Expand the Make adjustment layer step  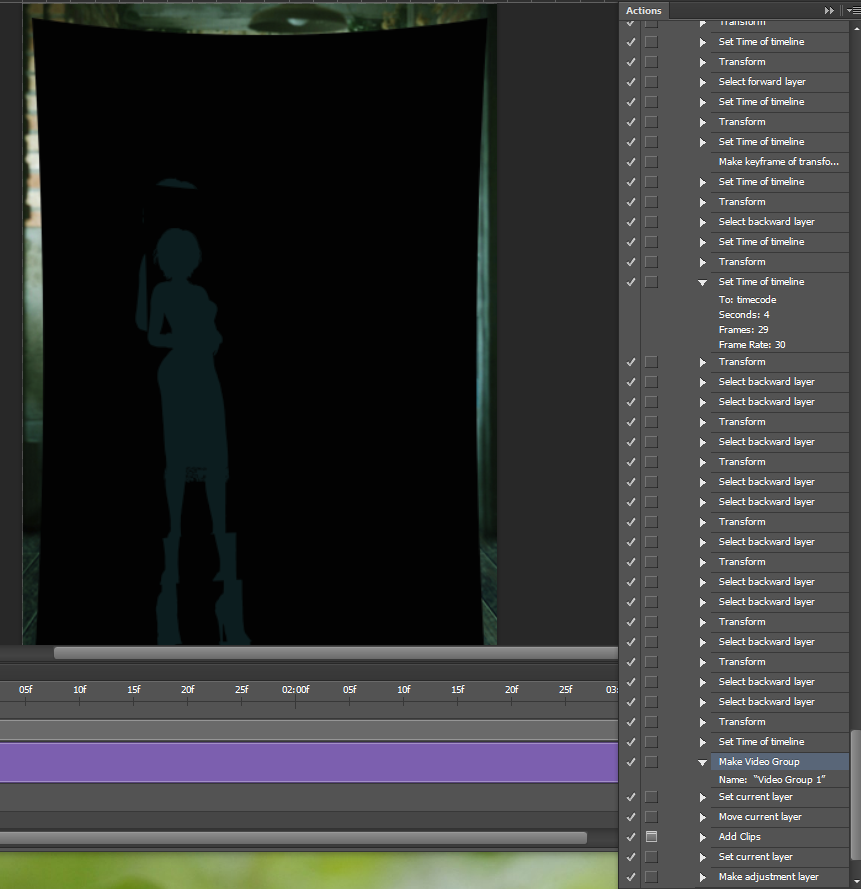tap(702, 877)
